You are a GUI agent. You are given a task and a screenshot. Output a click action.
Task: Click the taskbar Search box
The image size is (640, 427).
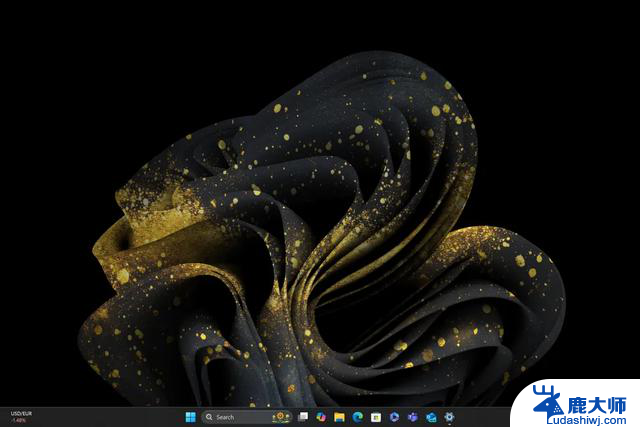pyautogui.click(x=247, y=417)
